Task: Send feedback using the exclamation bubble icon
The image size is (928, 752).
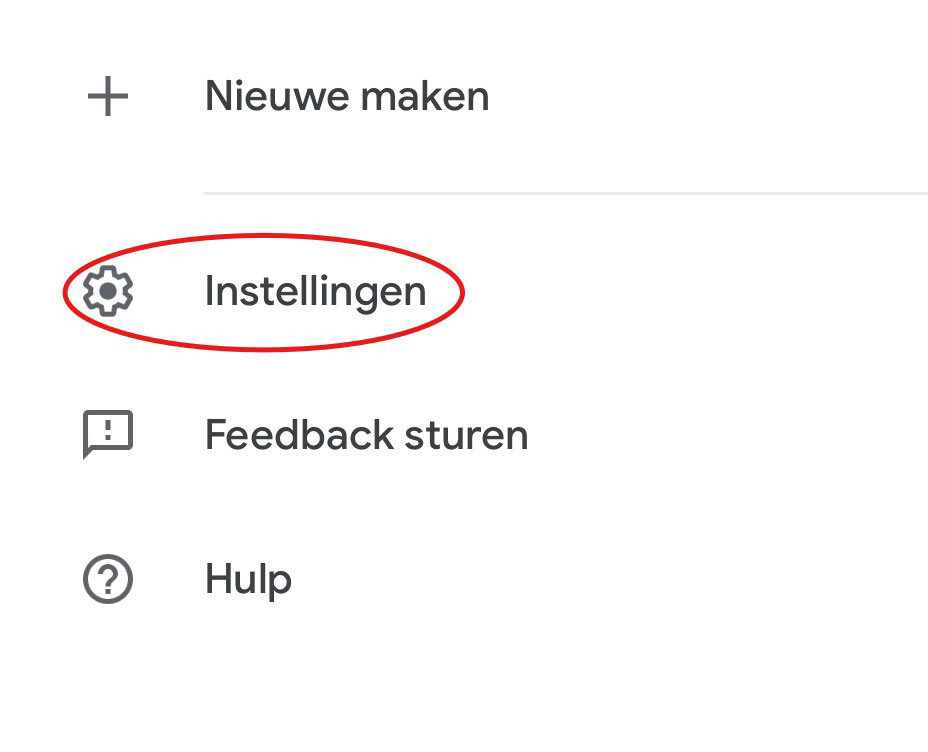Action: pyautogui.click(x=108, y=435)
